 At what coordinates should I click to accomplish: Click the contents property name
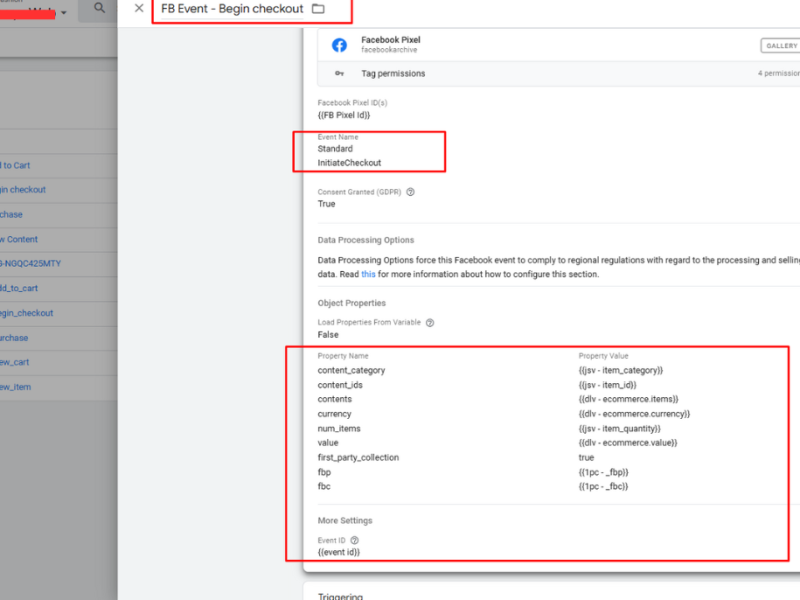[335, 399]
